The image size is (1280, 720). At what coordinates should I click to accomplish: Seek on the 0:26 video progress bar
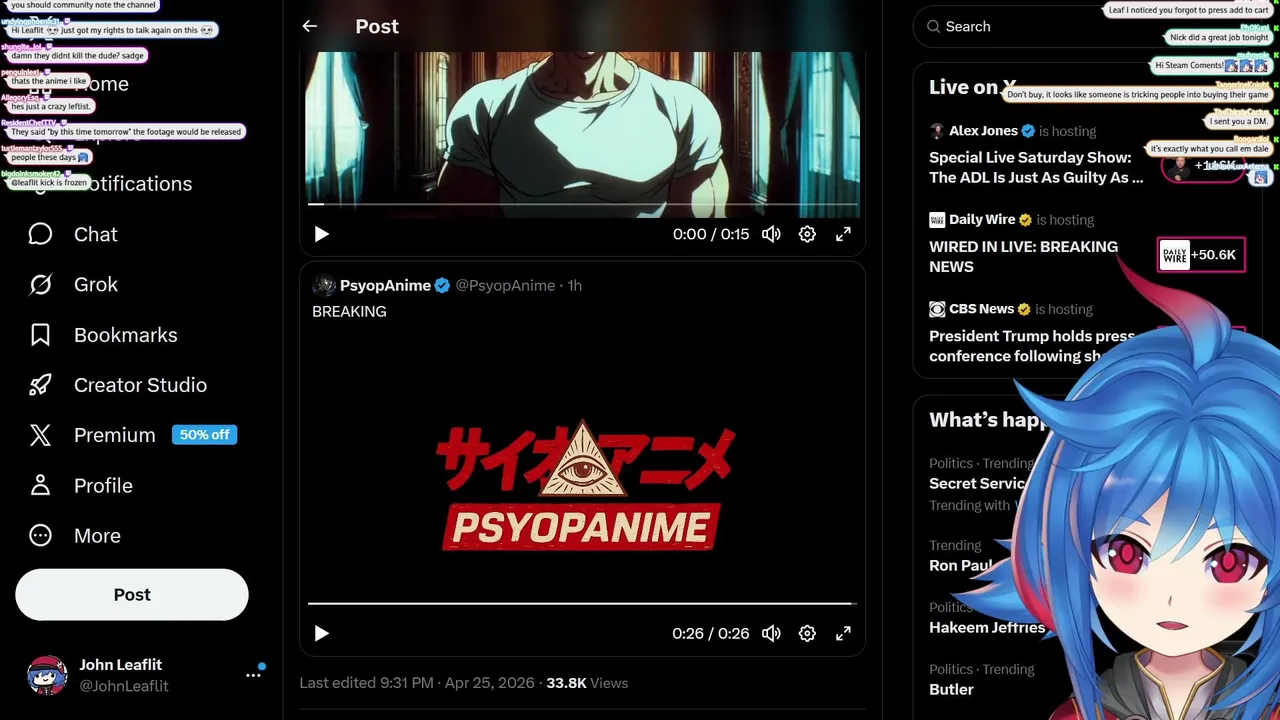pyautogui.click(x=582, y=604)
